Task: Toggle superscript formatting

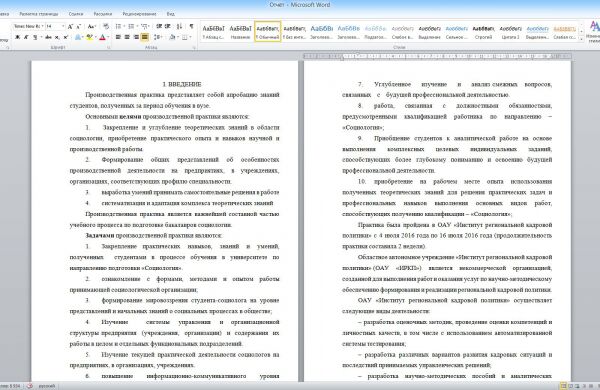Action: (x=65, y=37)
